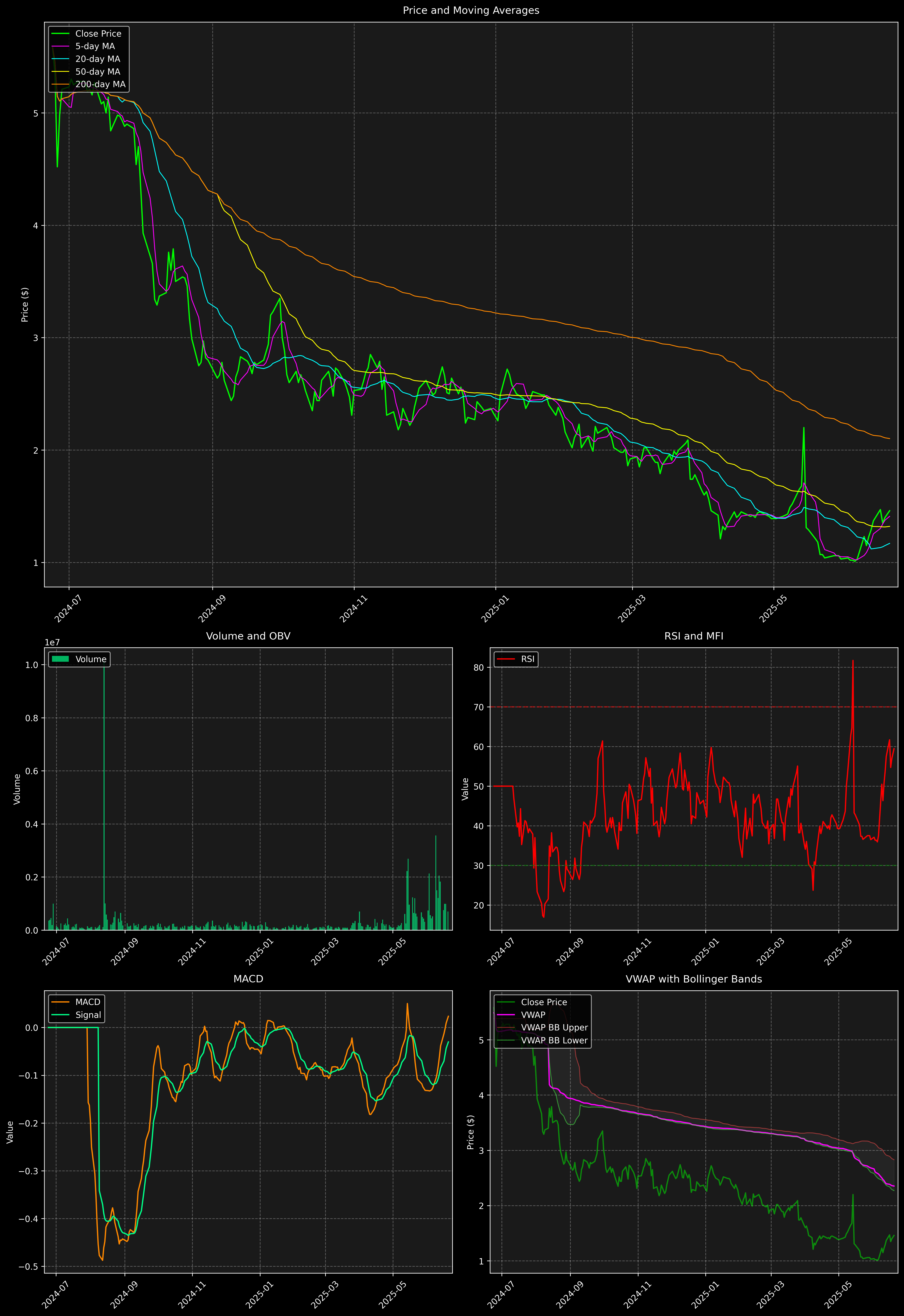Click '60' tick on RSI chart
The width and height of the screenshot is (904, 1316).
click(479, 747)
